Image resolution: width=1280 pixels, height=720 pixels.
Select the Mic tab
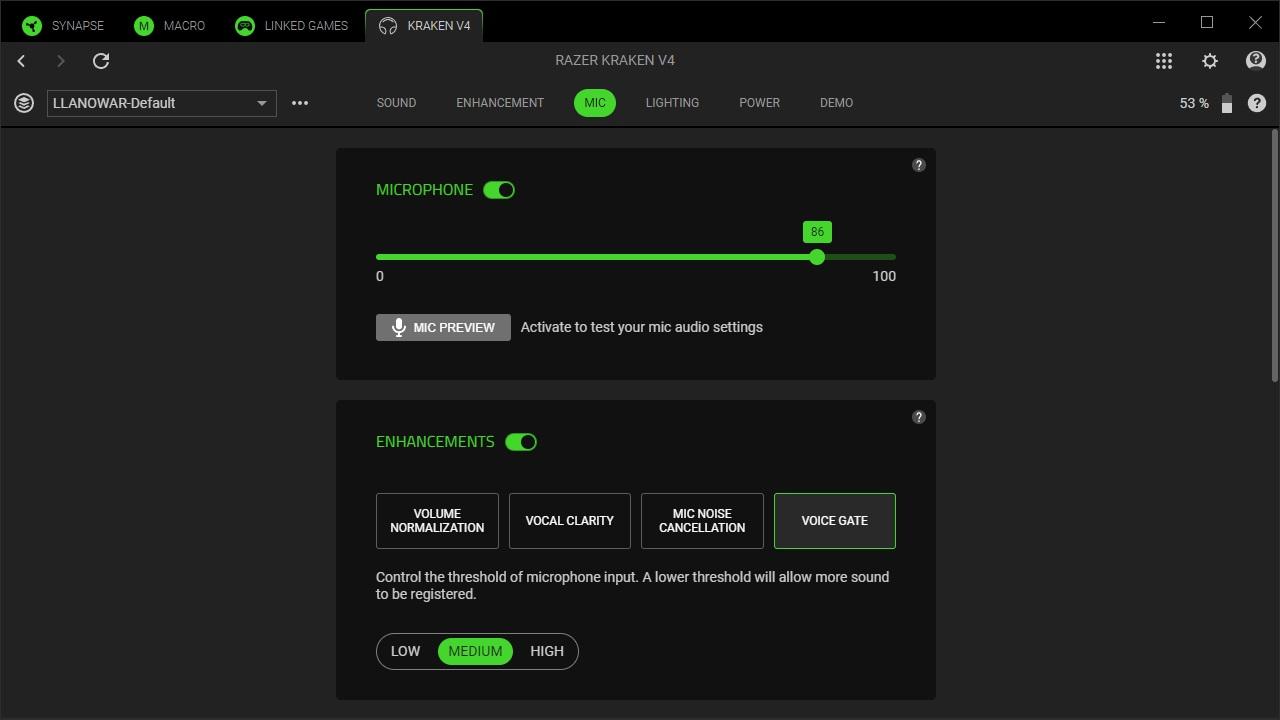coord(595,103)
